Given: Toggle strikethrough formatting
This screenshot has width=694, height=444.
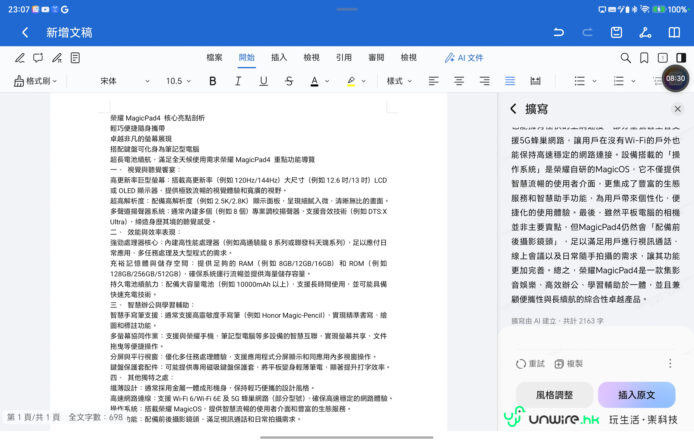Looking at the screenshot, I should (289, 81).
